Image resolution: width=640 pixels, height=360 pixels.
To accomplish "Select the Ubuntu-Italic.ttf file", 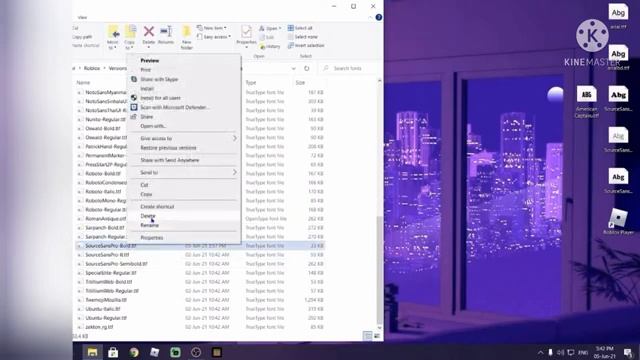I will pos(102,309).
